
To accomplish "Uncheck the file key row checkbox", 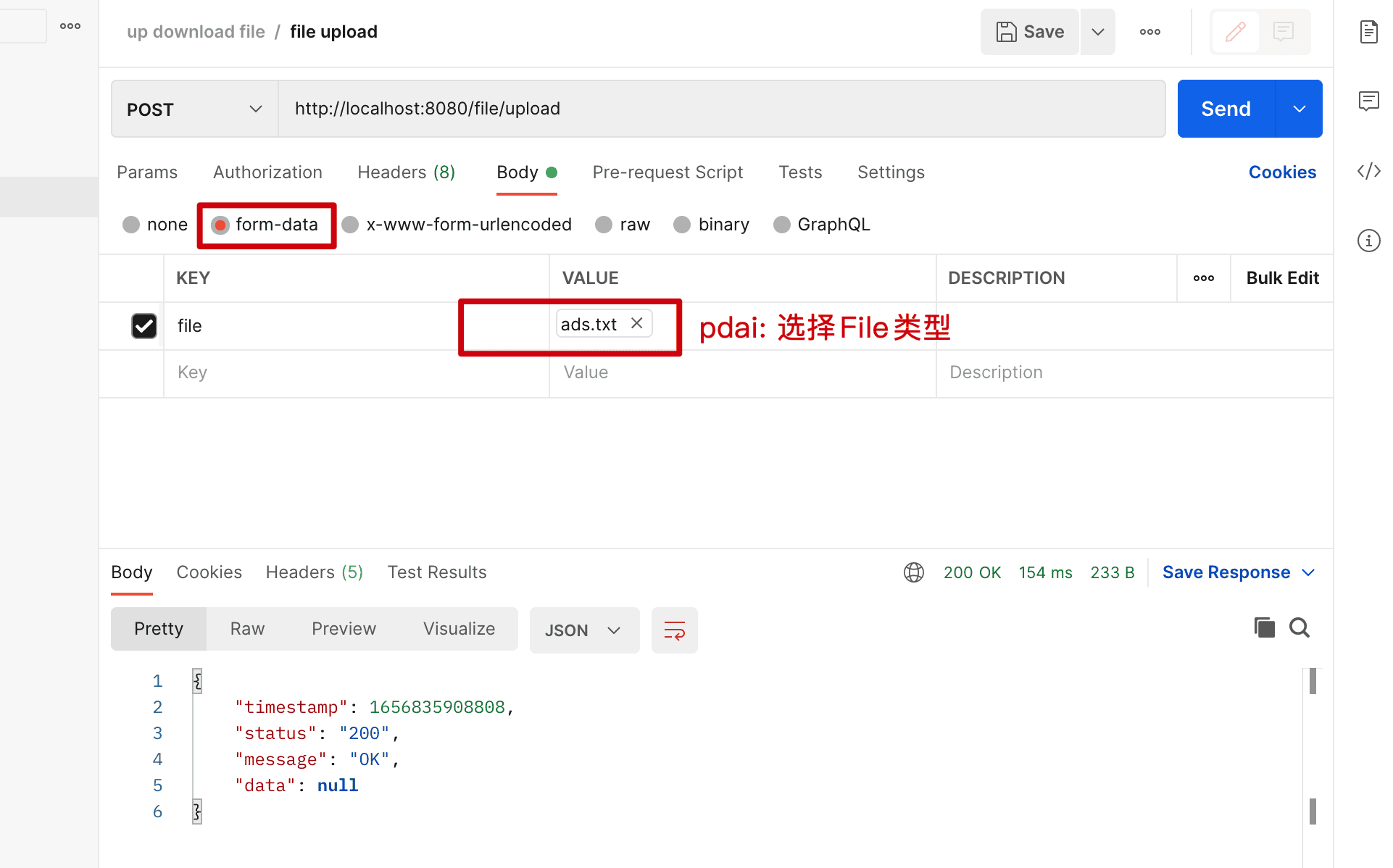I will [144, 326].
